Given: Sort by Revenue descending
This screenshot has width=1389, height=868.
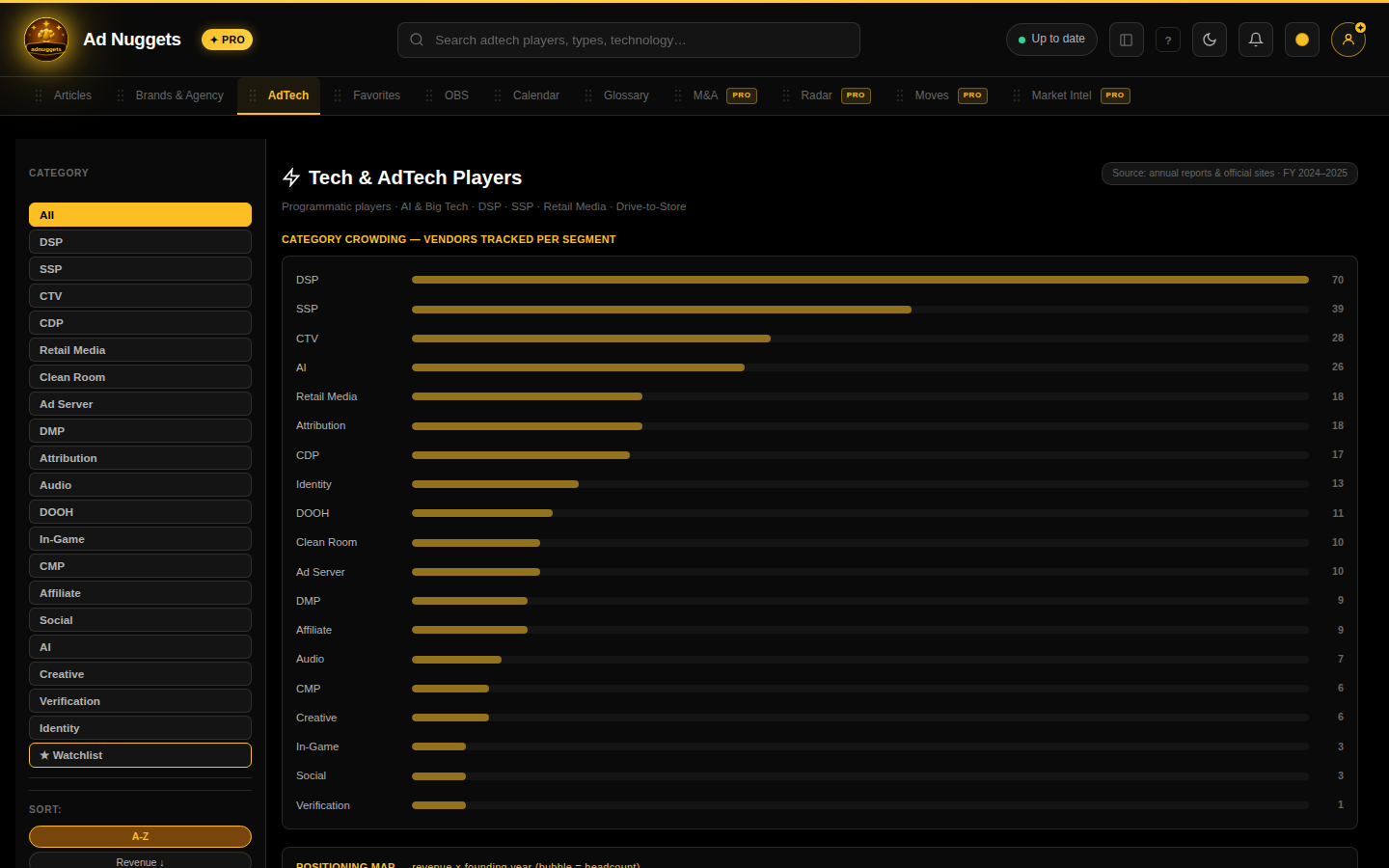Looking at the screenshot, I should click(140, 861).
